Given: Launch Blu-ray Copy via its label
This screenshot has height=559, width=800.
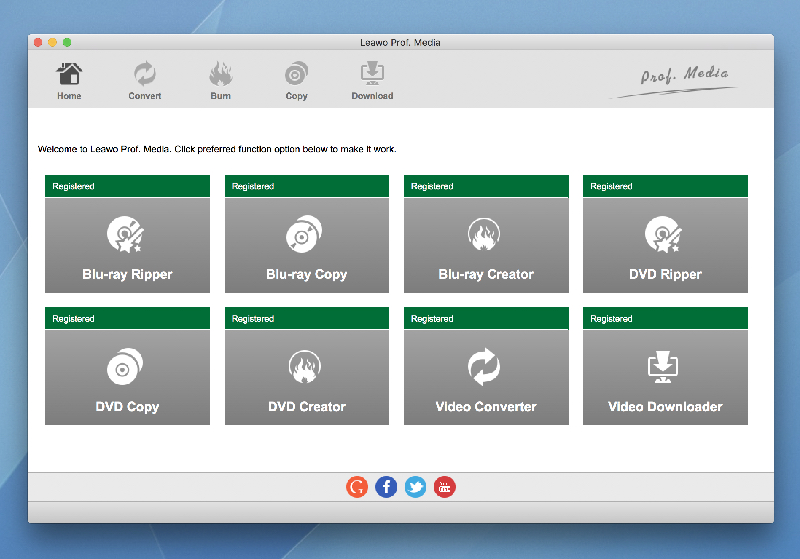Looking at the screenshot, I should [x=307, y=274].
